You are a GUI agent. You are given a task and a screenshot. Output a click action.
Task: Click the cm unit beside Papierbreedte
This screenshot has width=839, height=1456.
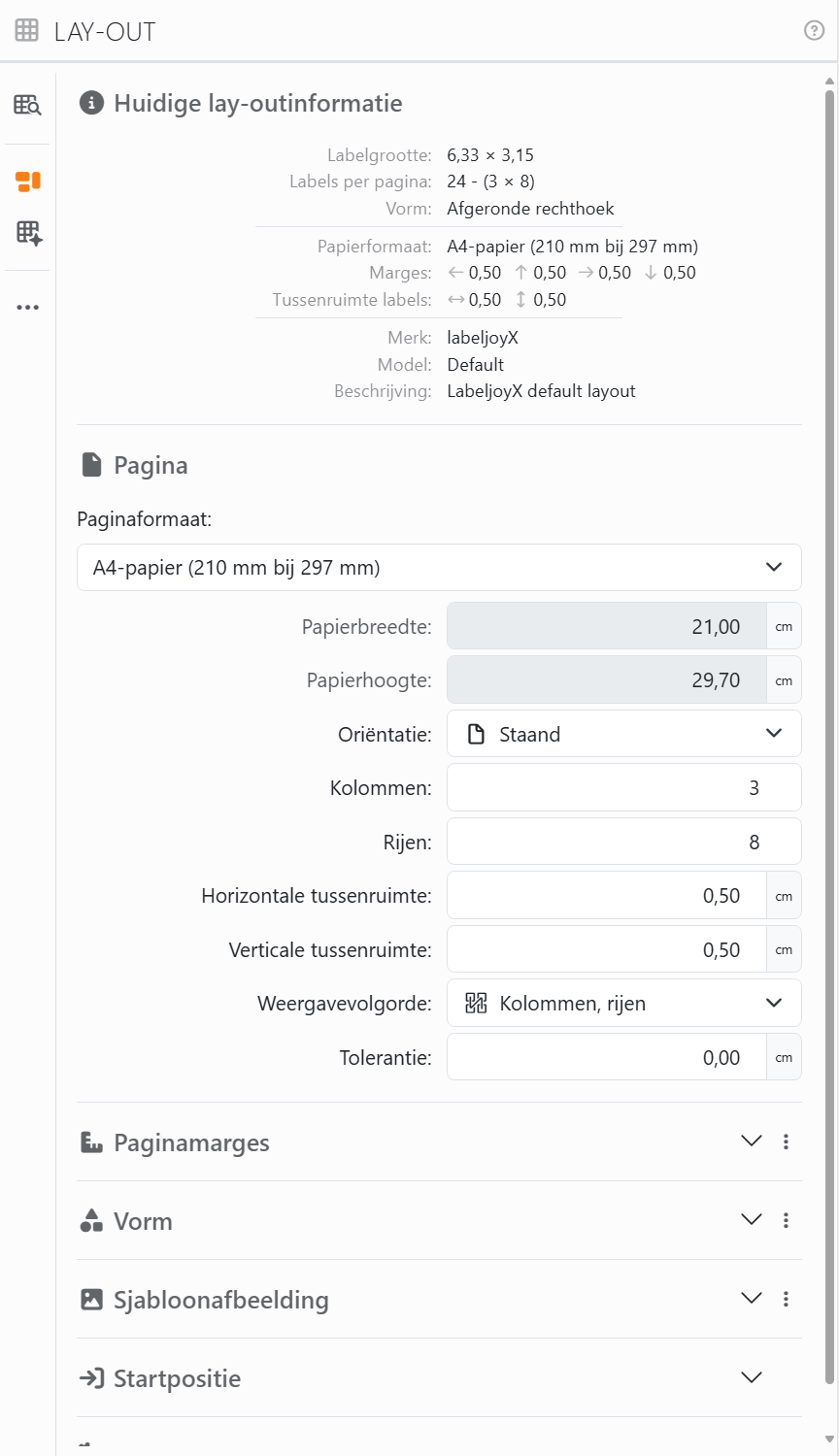[x=784, y=626]
